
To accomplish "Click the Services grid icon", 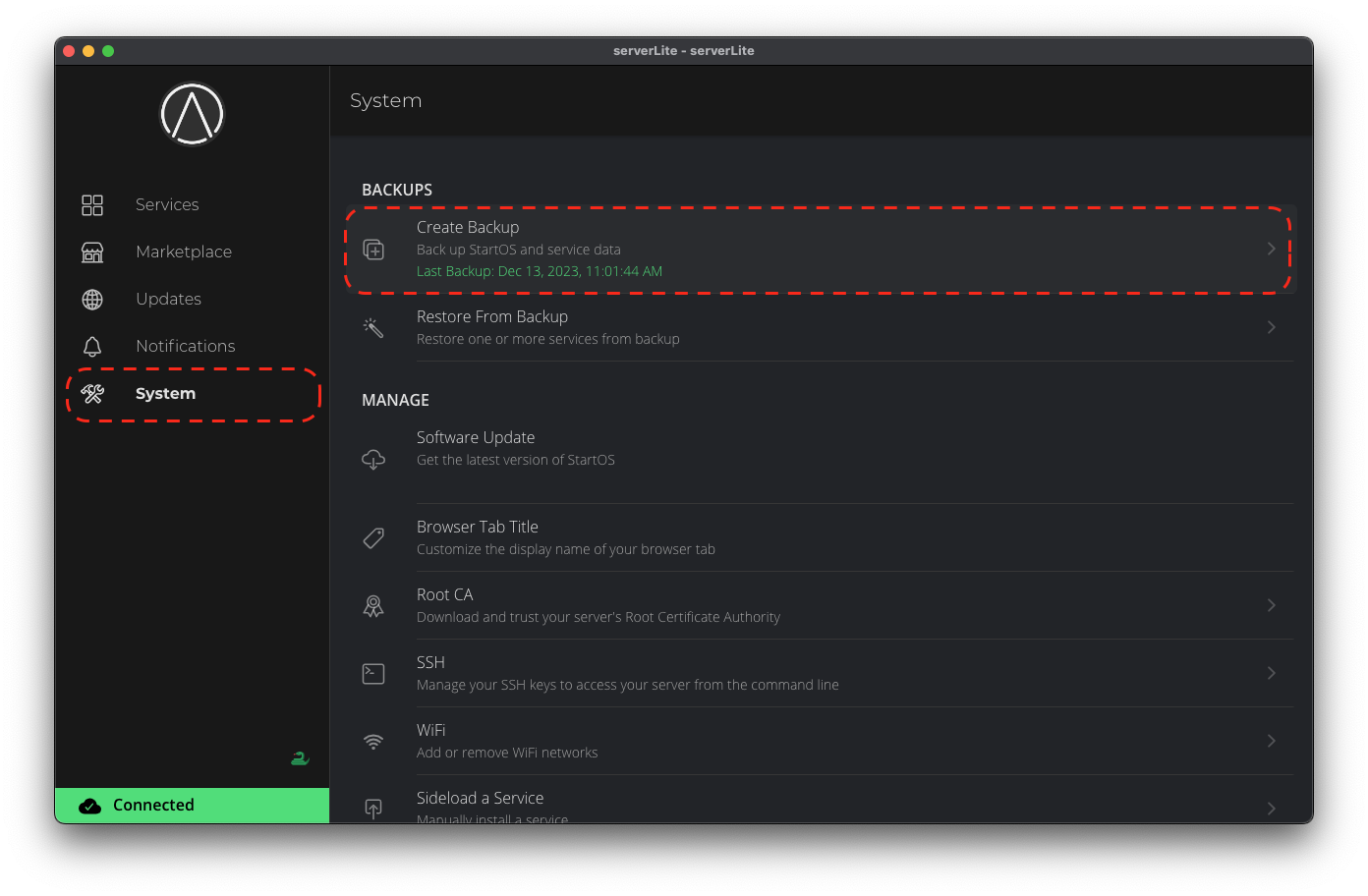I will (92, 204).
